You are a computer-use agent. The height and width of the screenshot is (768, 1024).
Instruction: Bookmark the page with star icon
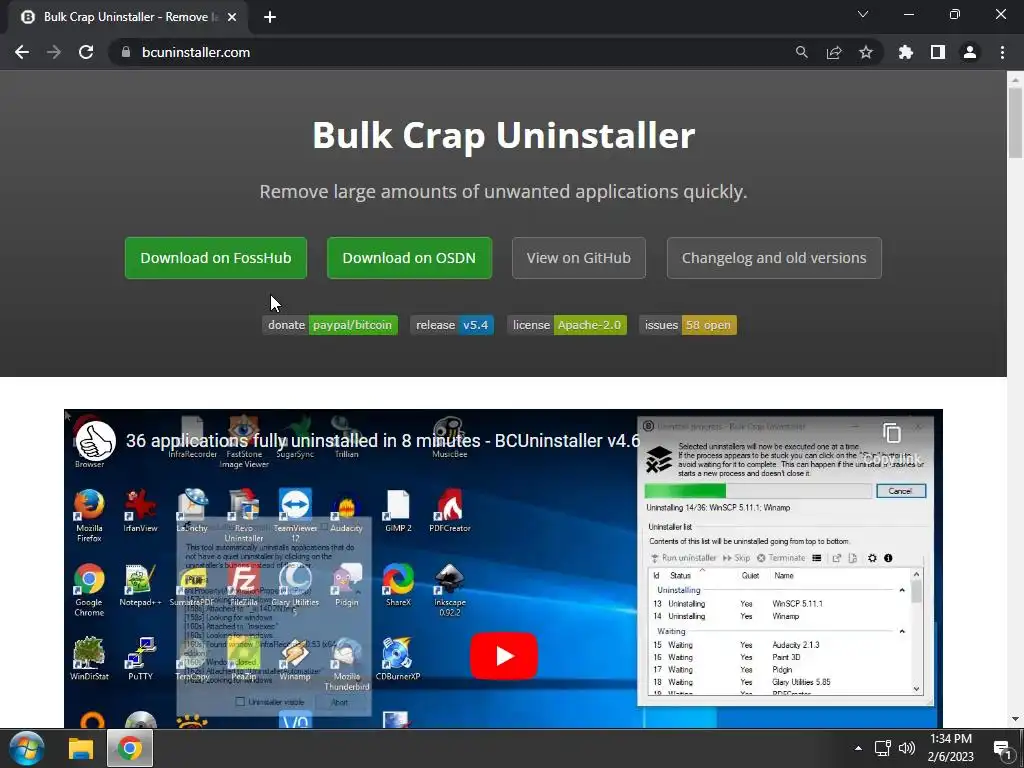(866, 52)
